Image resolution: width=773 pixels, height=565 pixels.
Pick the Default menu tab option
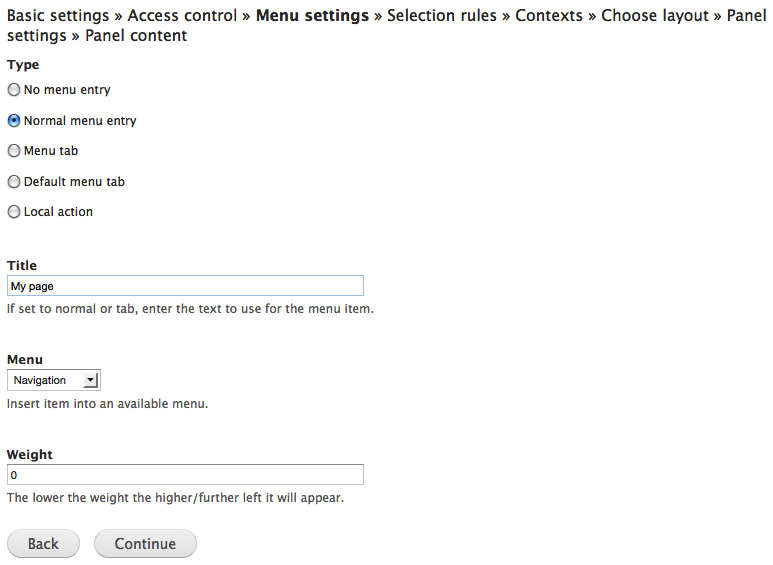(x=14, y=182)
